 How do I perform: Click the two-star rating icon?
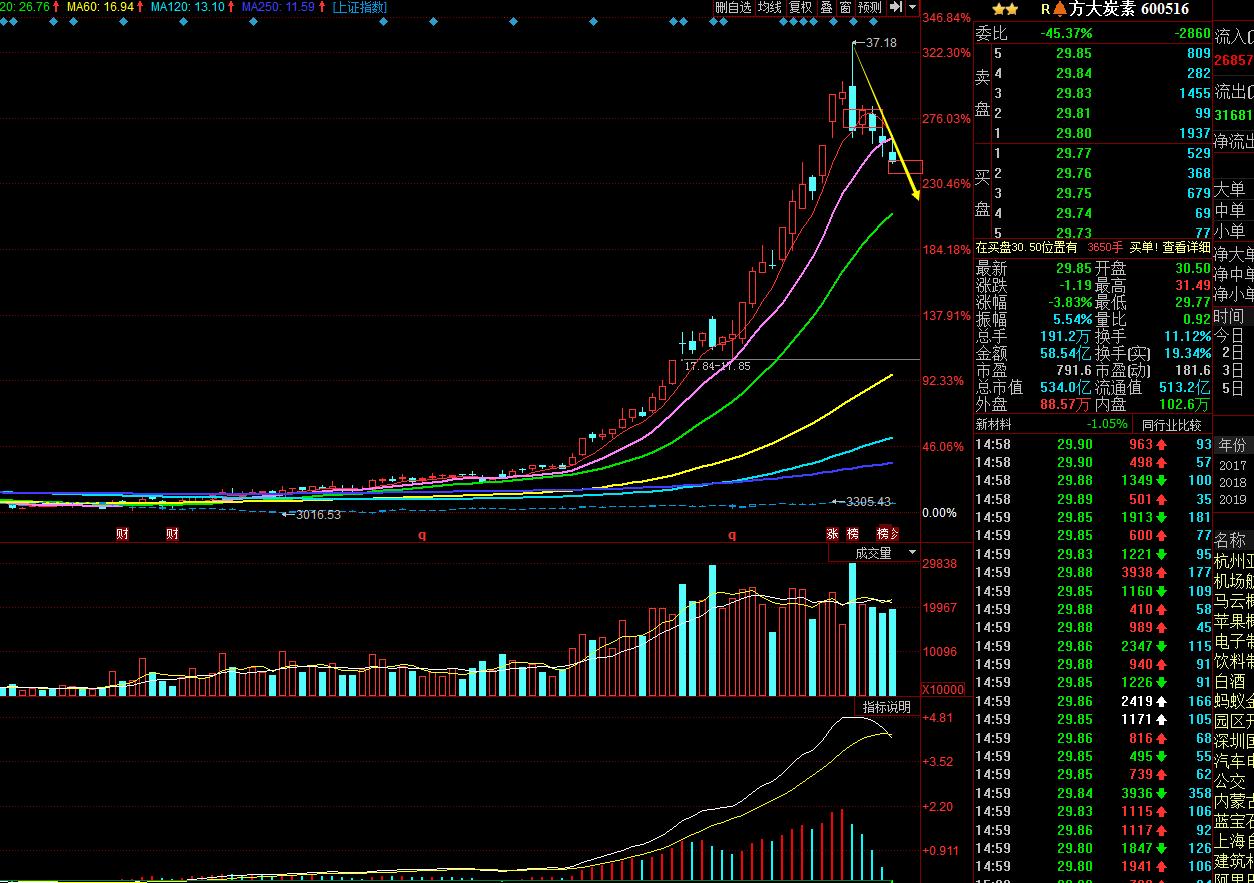[1005, 9]
